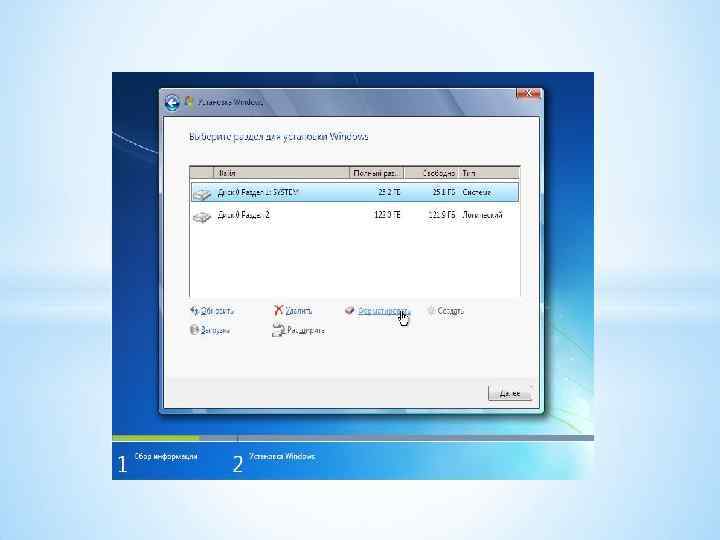Screen dimensions: 720x540
Task: Click the Далее next button
Action: 510,394
